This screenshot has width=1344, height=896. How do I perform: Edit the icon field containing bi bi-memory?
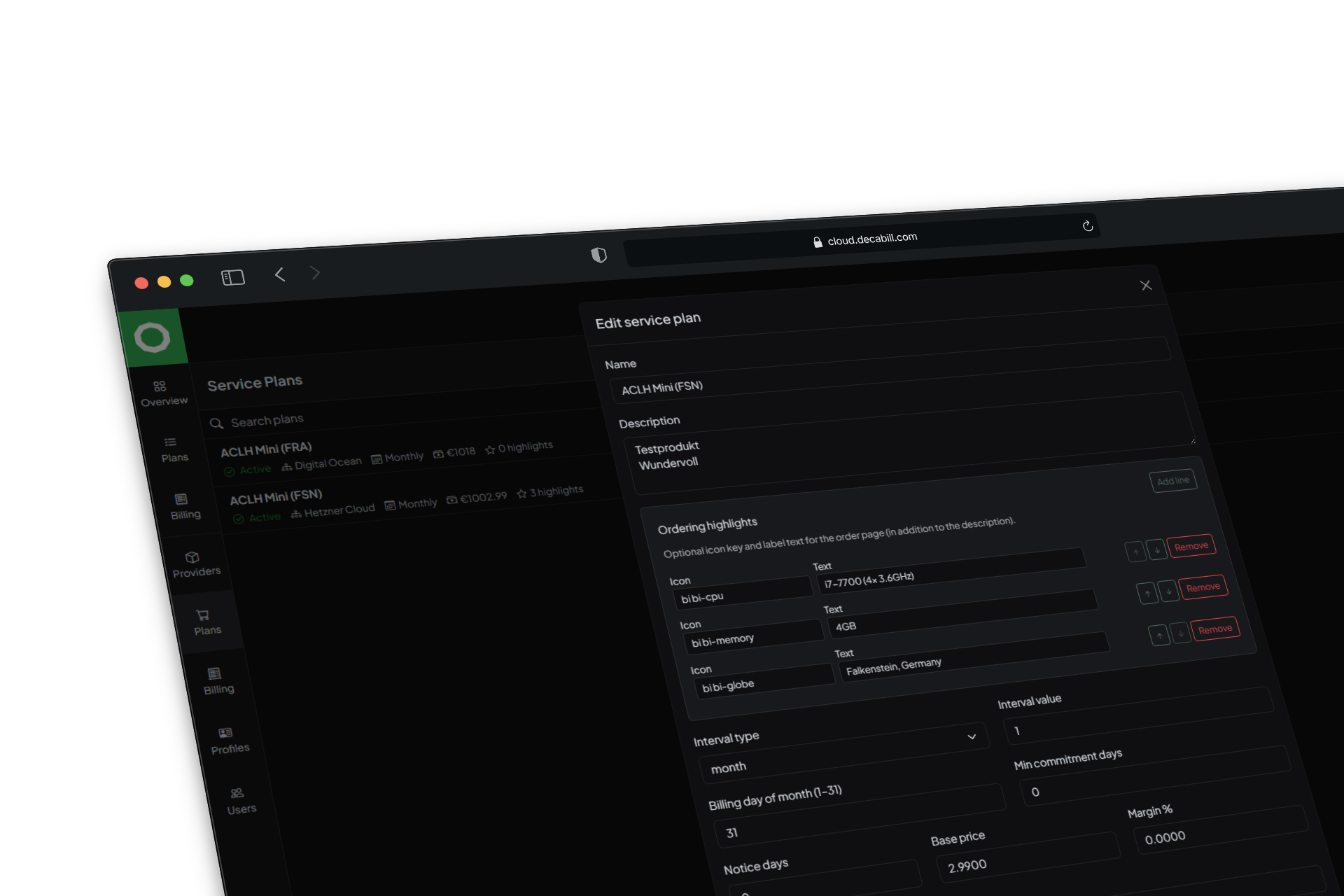pyautogui.click(x=753, y=636)
